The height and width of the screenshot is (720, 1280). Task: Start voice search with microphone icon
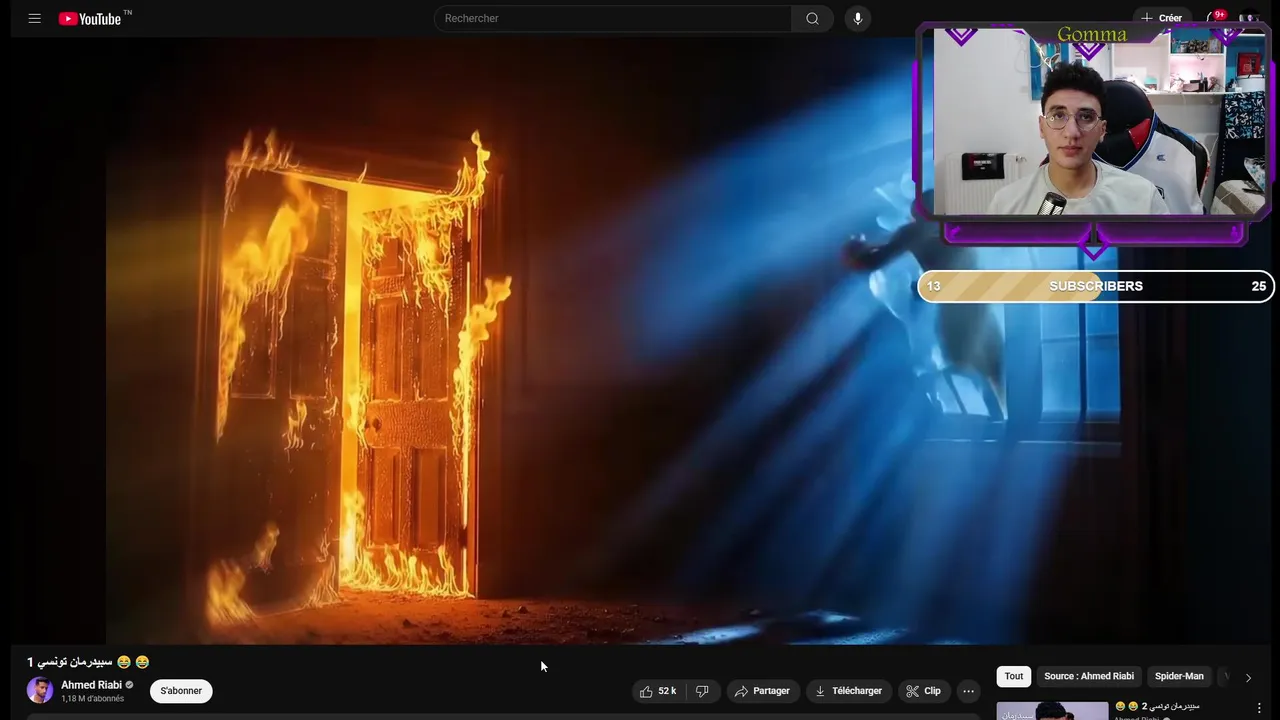[x=857, y=18]
